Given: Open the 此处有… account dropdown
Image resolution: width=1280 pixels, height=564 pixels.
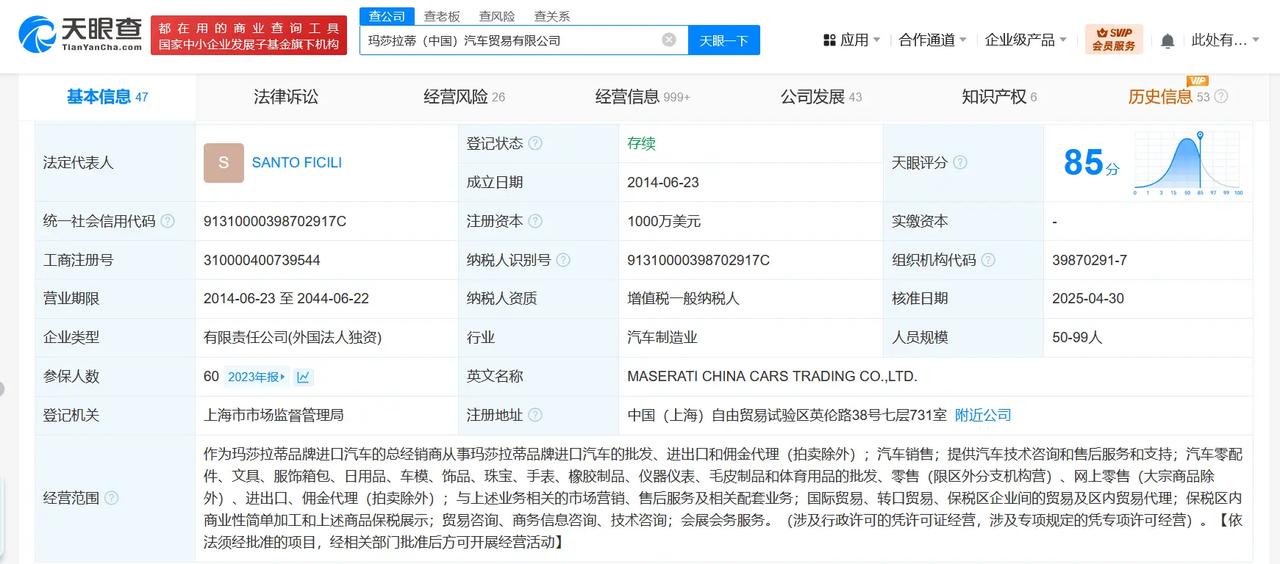Looking at the screenshot, I should pyautogui.click(x=1226, y=40).
